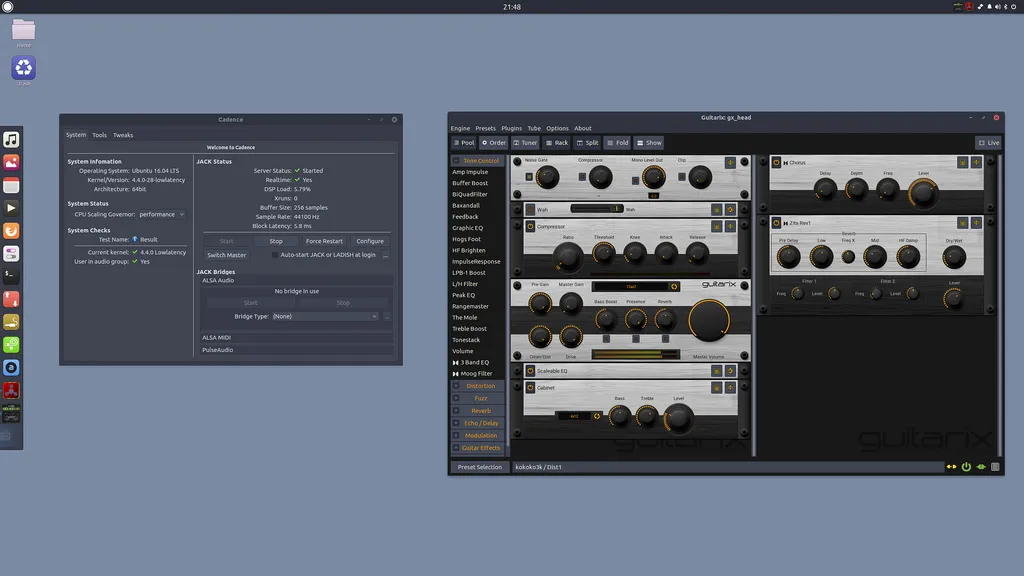Expand the Distortion effects category
1024x576 pixels.
(479, 386)
